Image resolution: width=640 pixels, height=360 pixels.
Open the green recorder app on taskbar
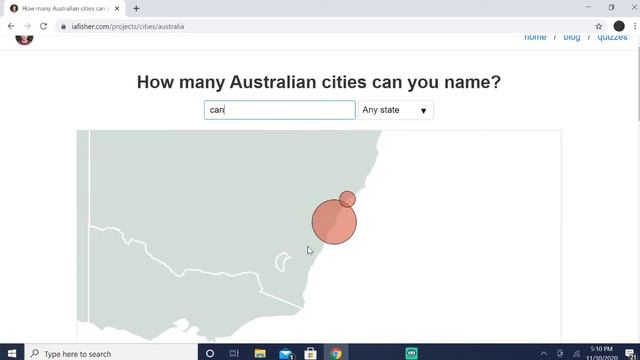click(411, 353)
